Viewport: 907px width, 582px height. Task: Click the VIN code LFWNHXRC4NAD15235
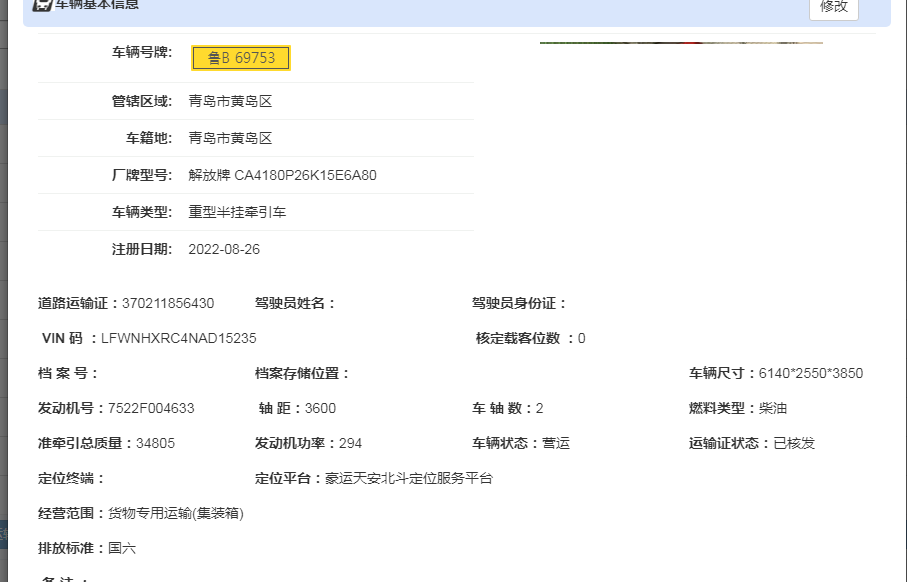(x=179, y=338)
